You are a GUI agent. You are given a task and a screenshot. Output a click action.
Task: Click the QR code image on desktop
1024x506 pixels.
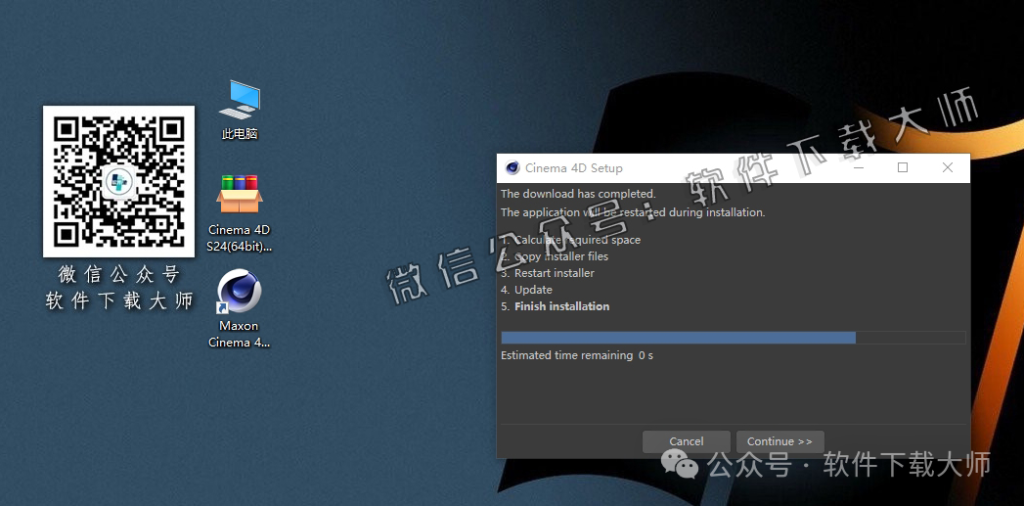[118, 181]
